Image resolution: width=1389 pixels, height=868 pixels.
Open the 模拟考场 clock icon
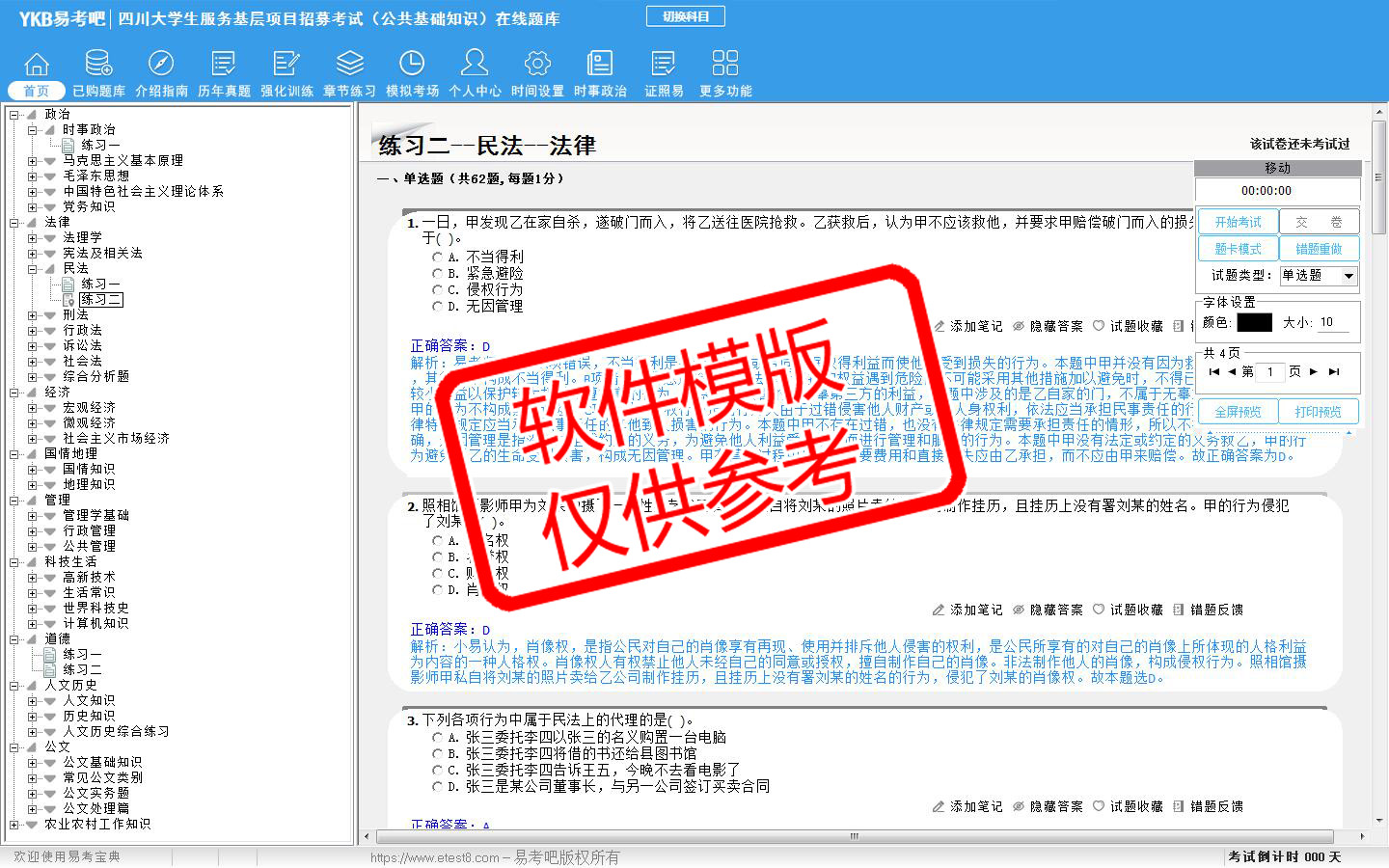click(x=412, y=65)
